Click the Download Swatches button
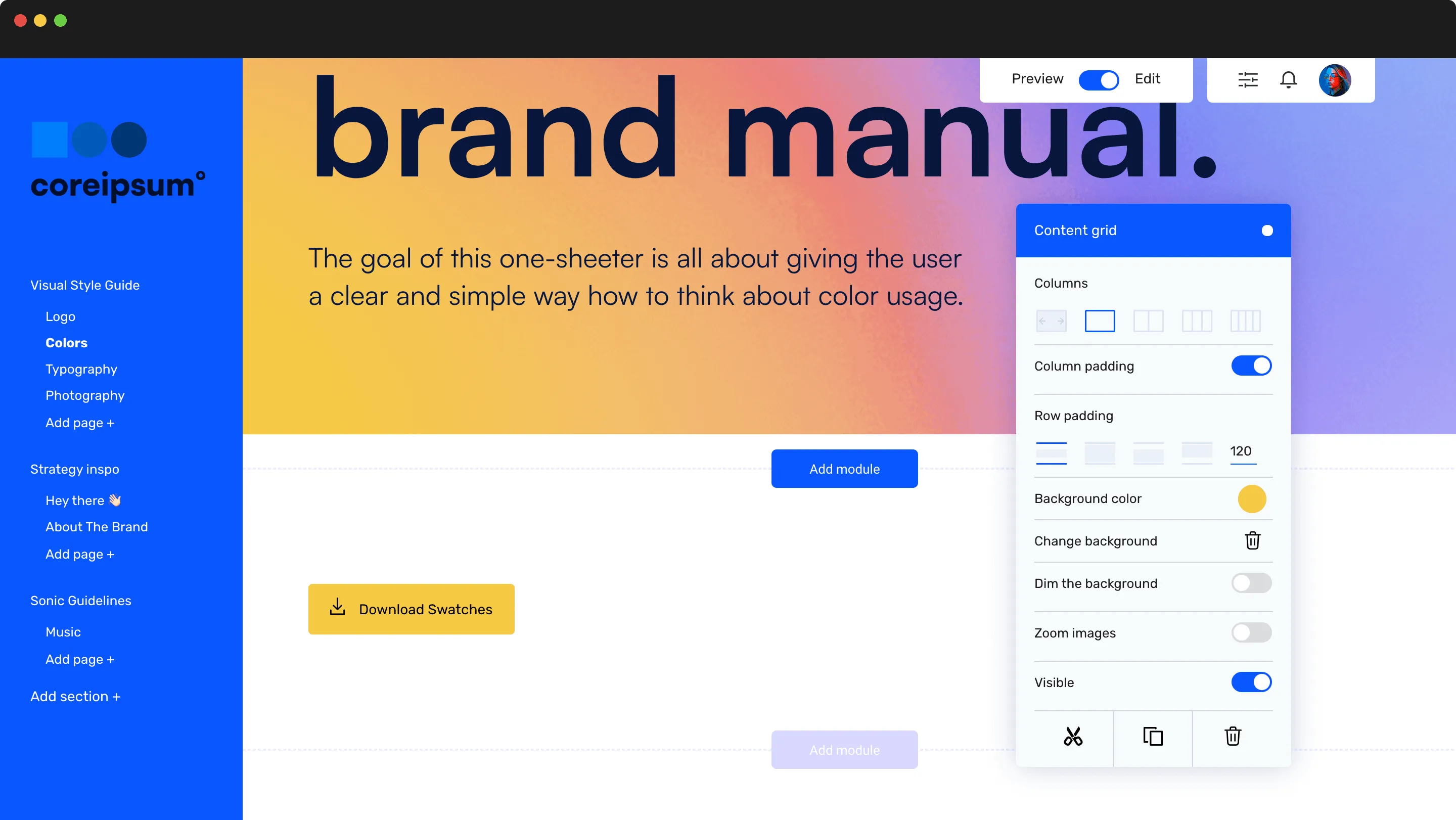1456x820 pixels. [411, 609]
